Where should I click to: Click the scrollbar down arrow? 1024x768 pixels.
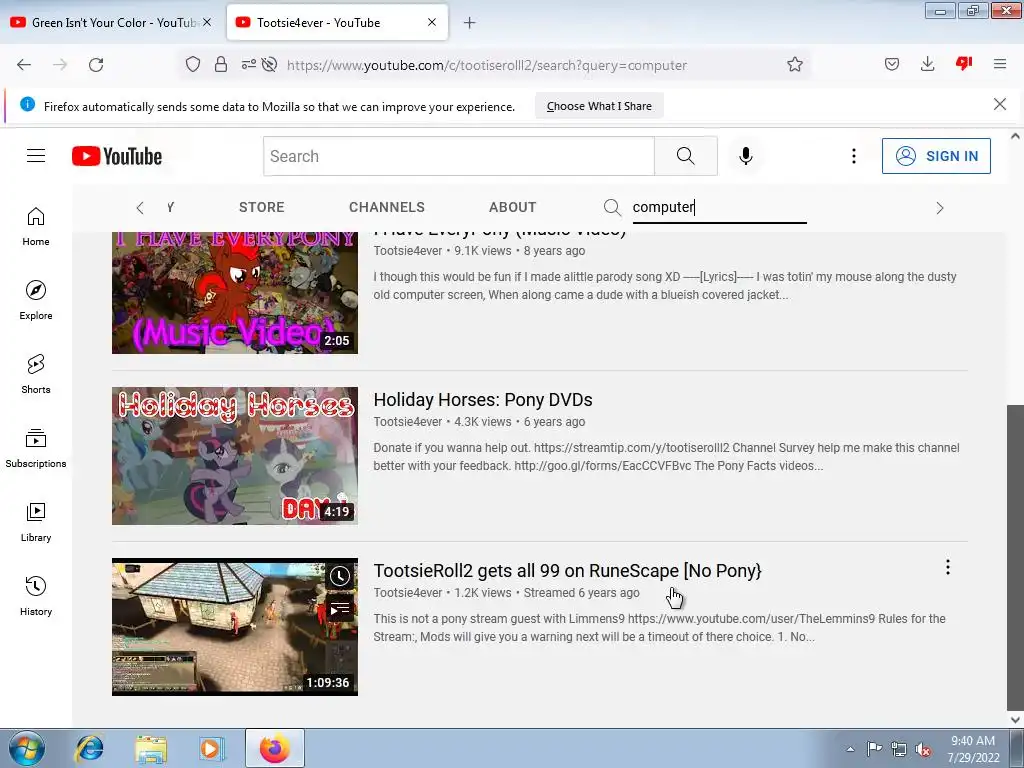1015,720
